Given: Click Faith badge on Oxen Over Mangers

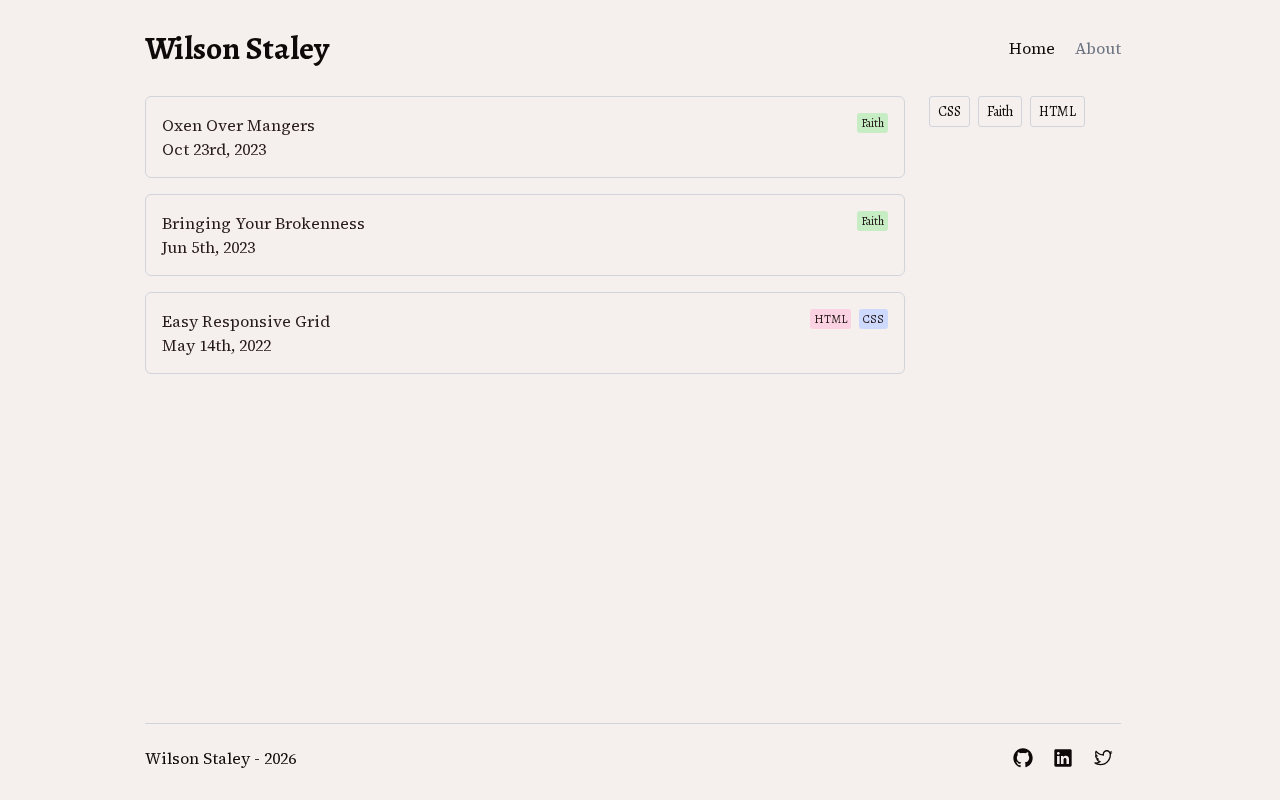Looking at the screenshot, I should tap(872, 123).
